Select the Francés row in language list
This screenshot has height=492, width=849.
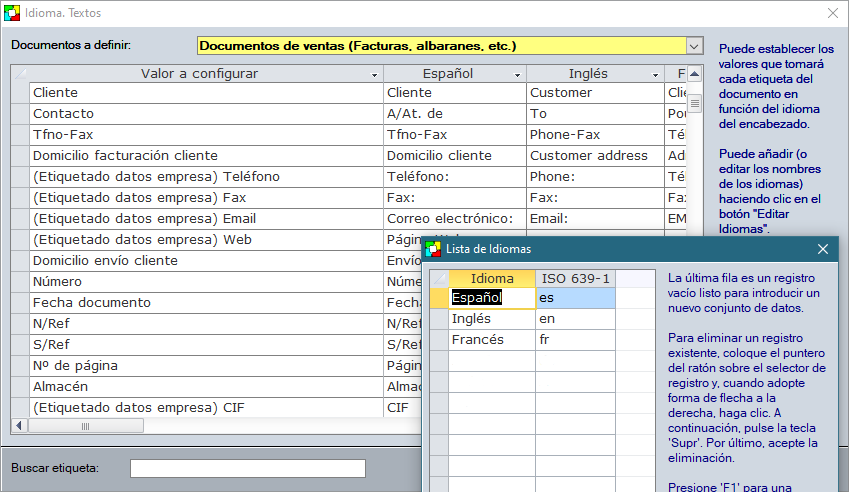[x=491, y=340]
